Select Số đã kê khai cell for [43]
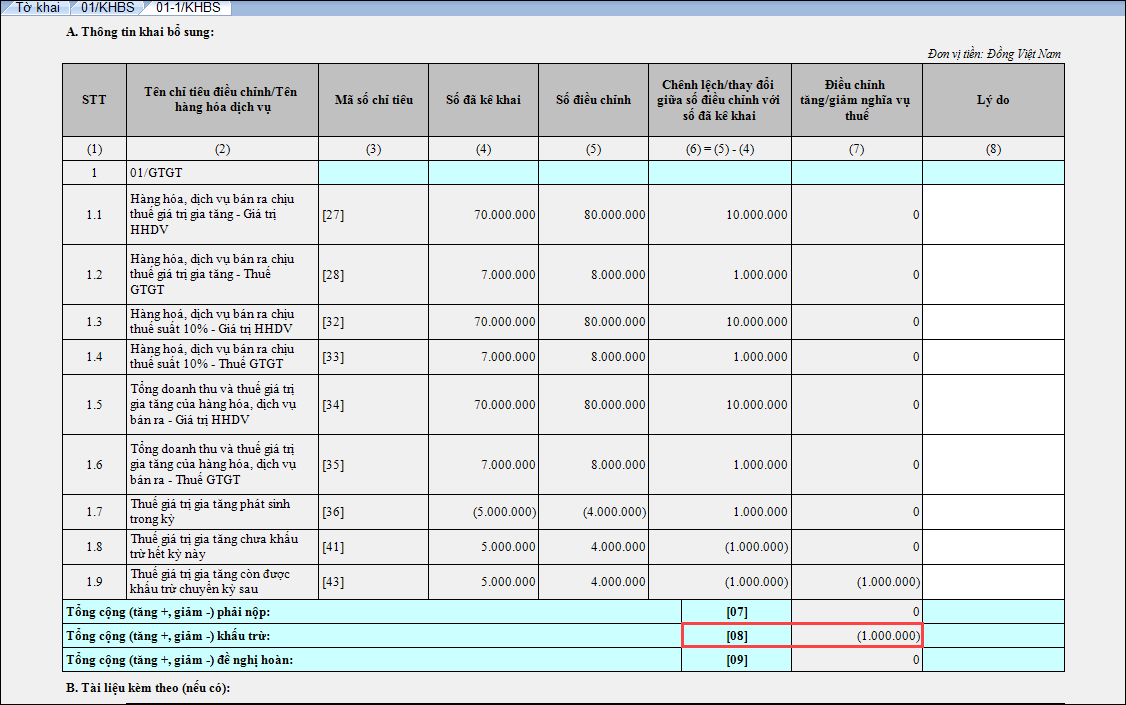1126x705 pixels. 484,581
